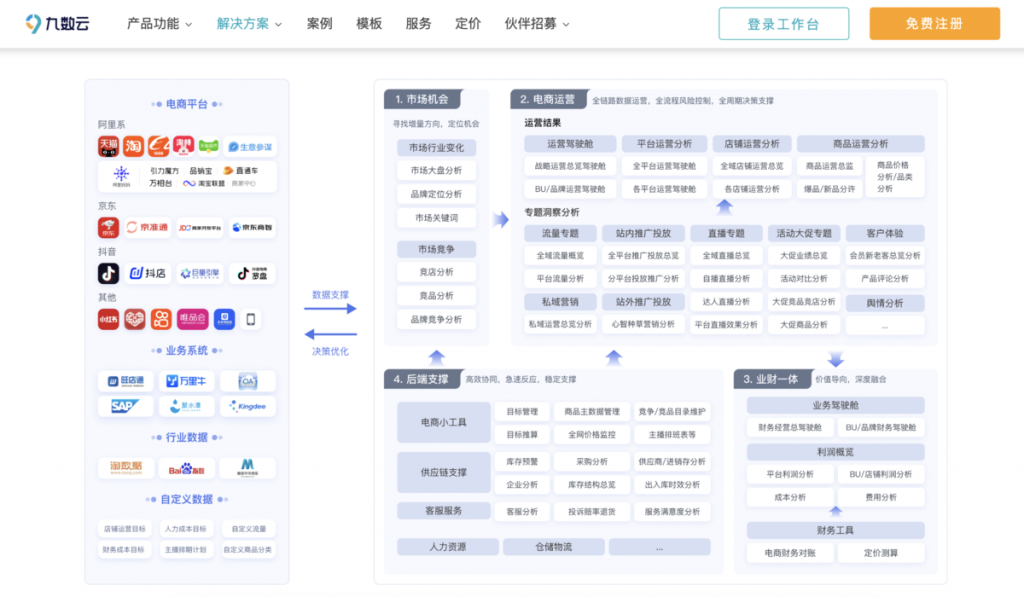Image resolution: width=1024 pixels, height=597 pixels.
Task: Select the SAP system icon
Action: tap(124, 405)
